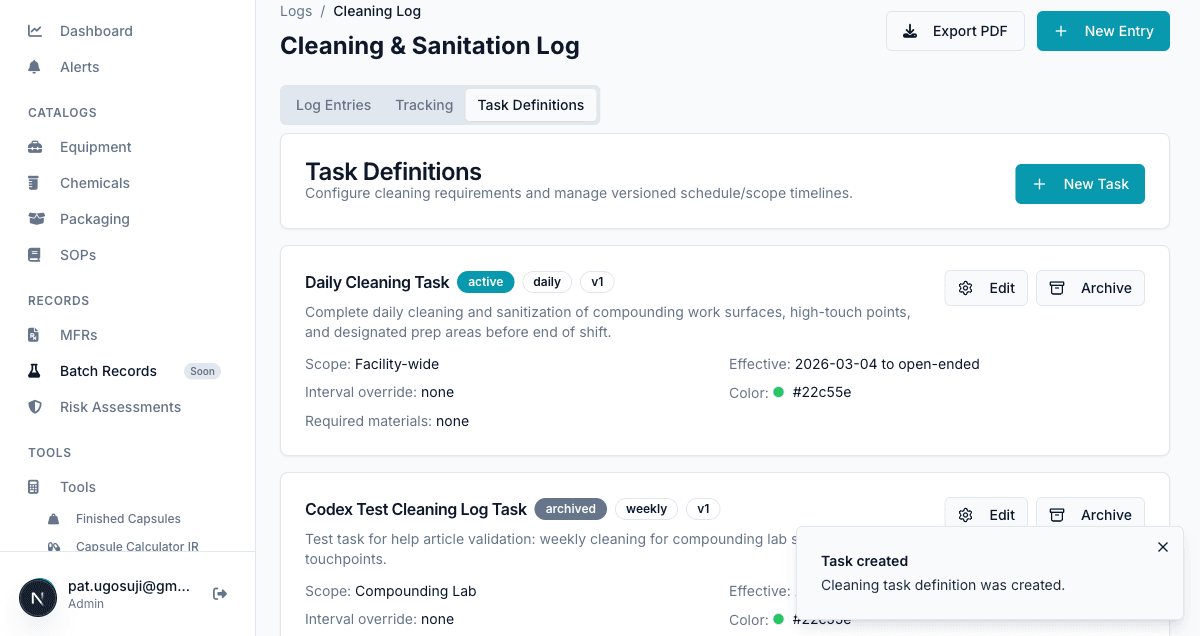This screenshot has height=636, width=1200.
Task: Click the Archive icon on Codex Test task
Action: [1057, 514]
